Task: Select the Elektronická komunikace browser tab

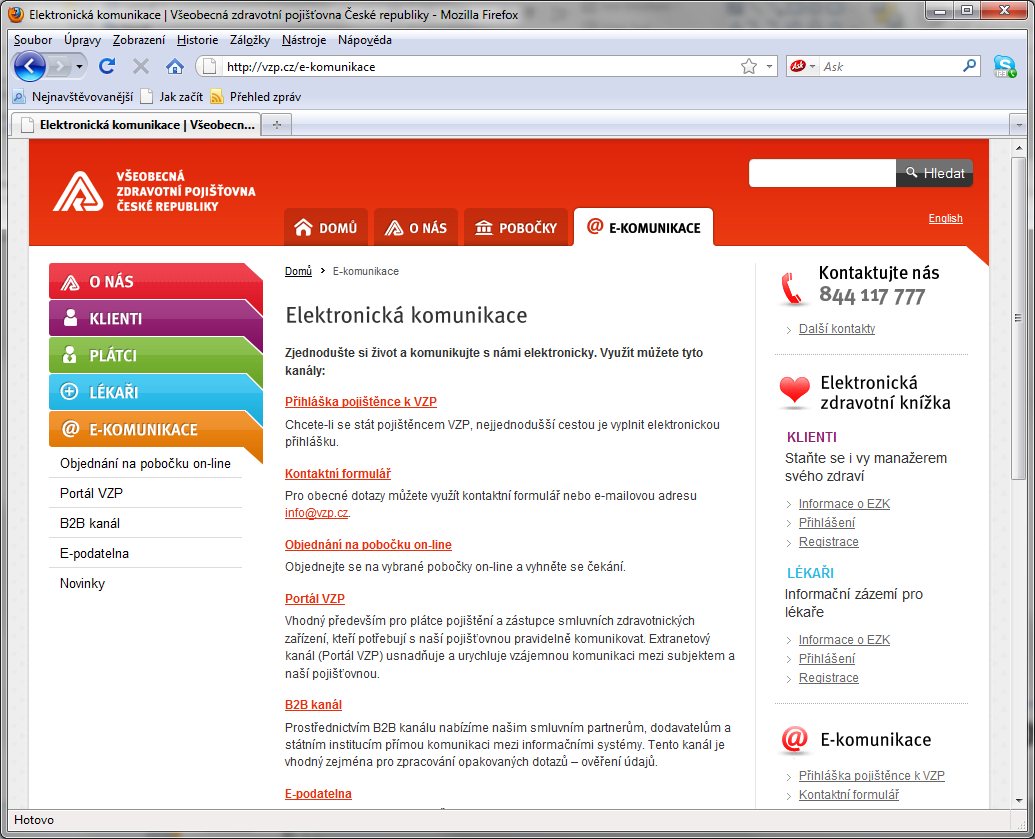Action: pos(137,125)
